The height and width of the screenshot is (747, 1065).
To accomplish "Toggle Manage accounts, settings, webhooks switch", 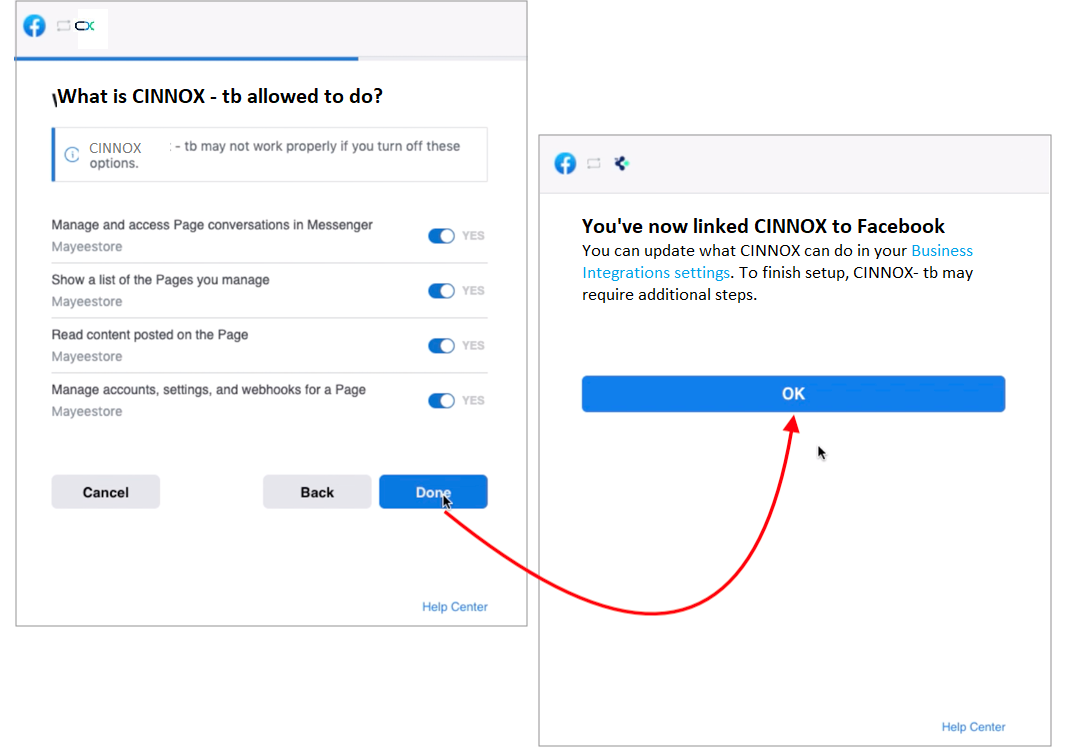I will (x=441, y=401).
